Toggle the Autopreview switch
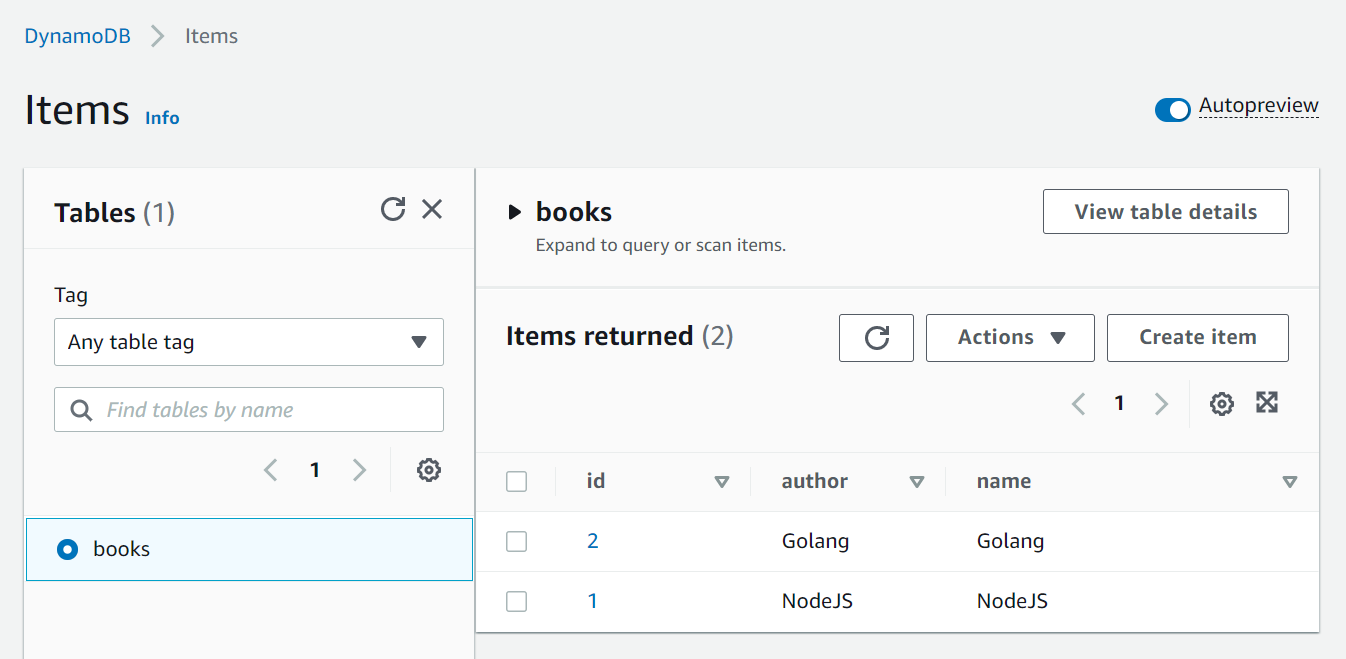Viewport: 1346px width, 659px height. coord(1172,109)
